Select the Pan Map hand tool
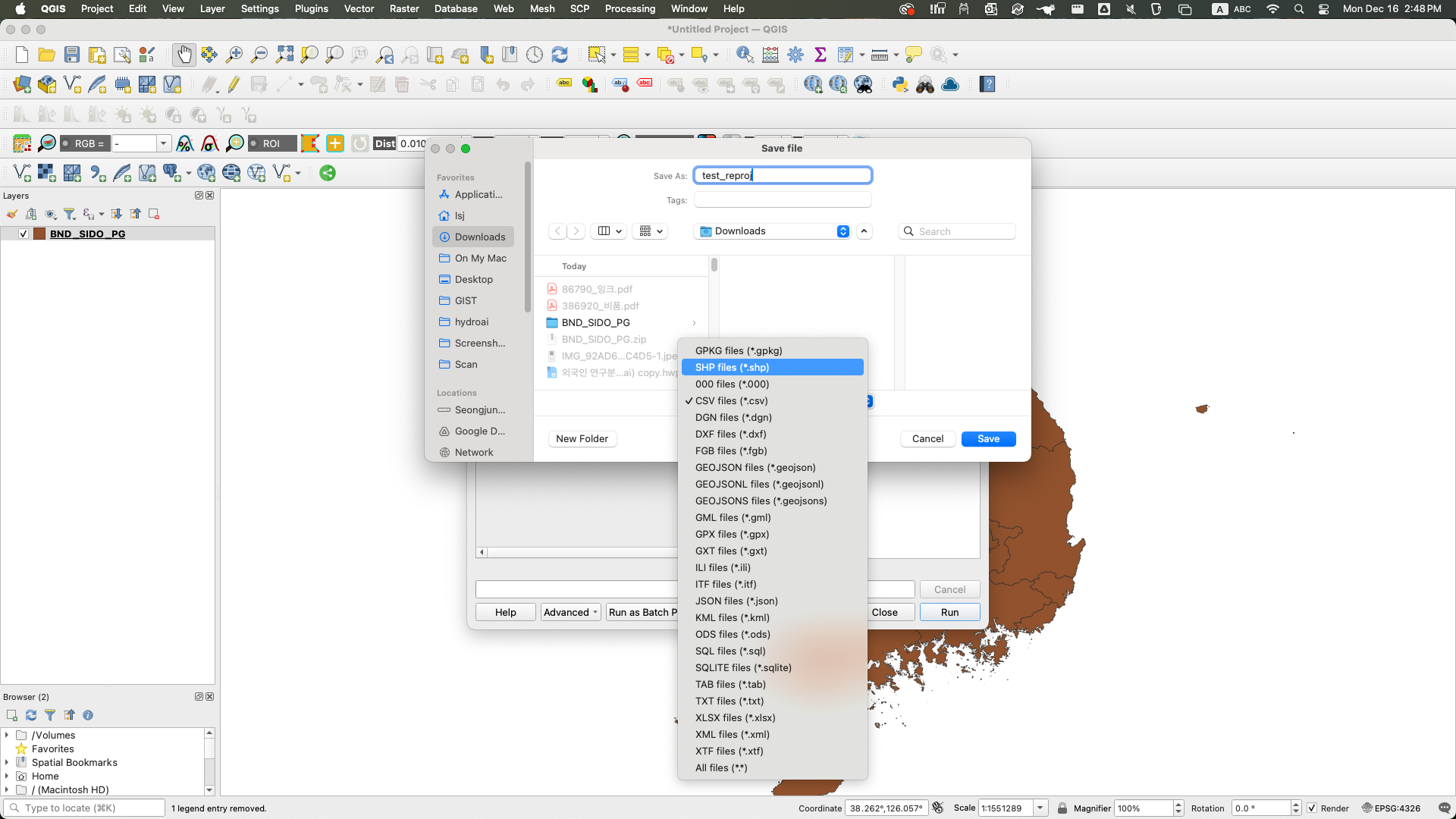 [184, 55]
